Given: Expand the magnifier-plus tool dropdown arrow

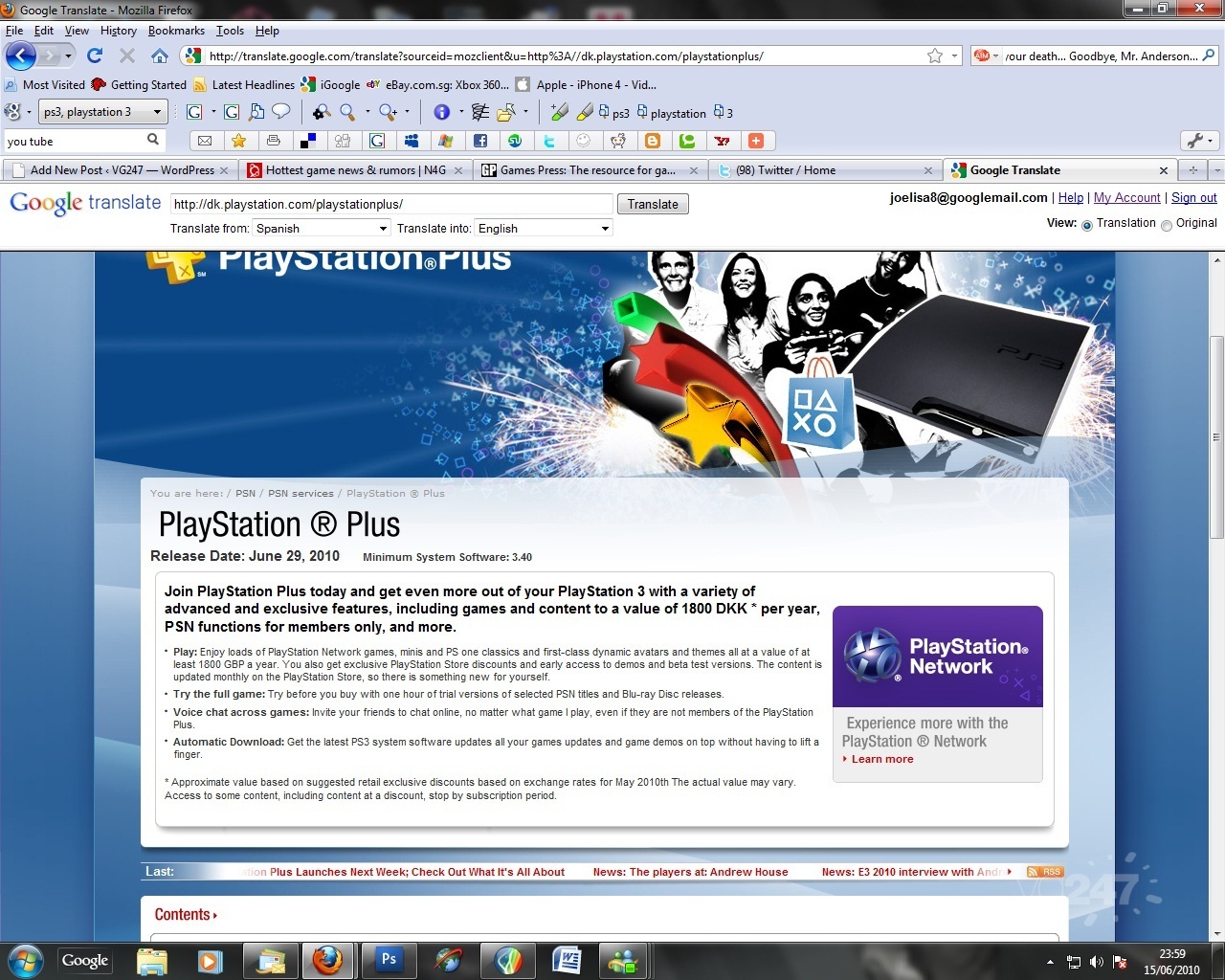Looking at the screenshot, I should click(407, 112).
